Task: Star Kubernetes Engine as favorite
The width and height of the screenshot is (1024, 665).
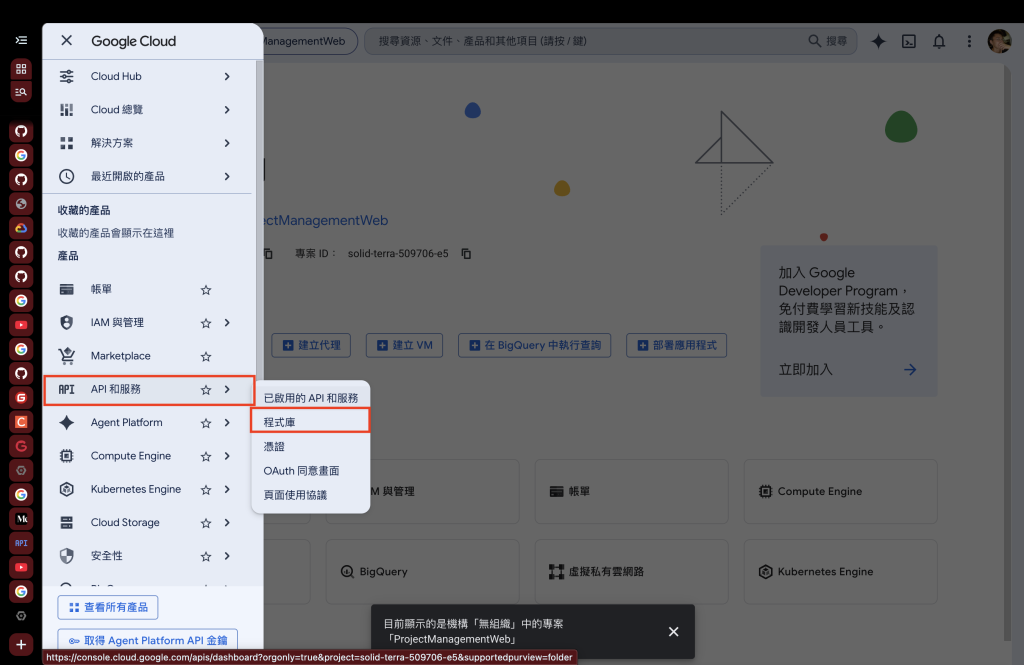Action: point(206,490)
